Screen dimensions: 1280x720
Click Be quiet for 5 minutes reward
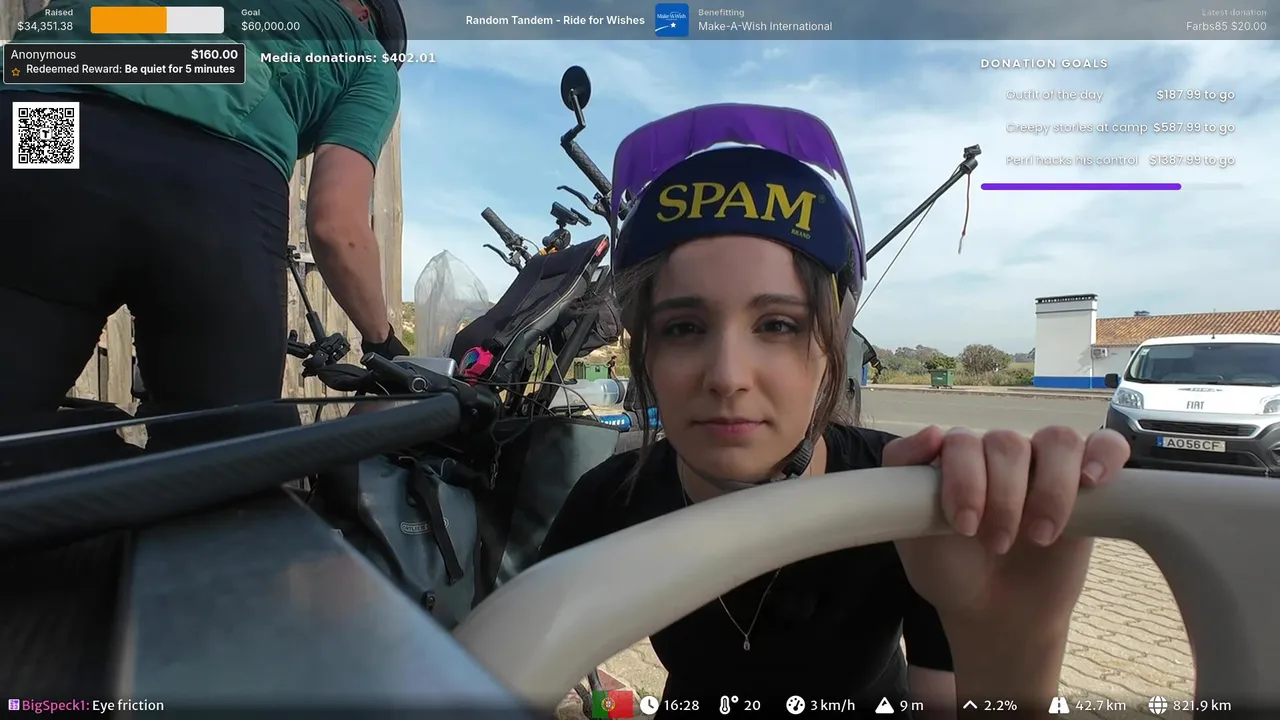pyautogui.click(x=180, y=69)
